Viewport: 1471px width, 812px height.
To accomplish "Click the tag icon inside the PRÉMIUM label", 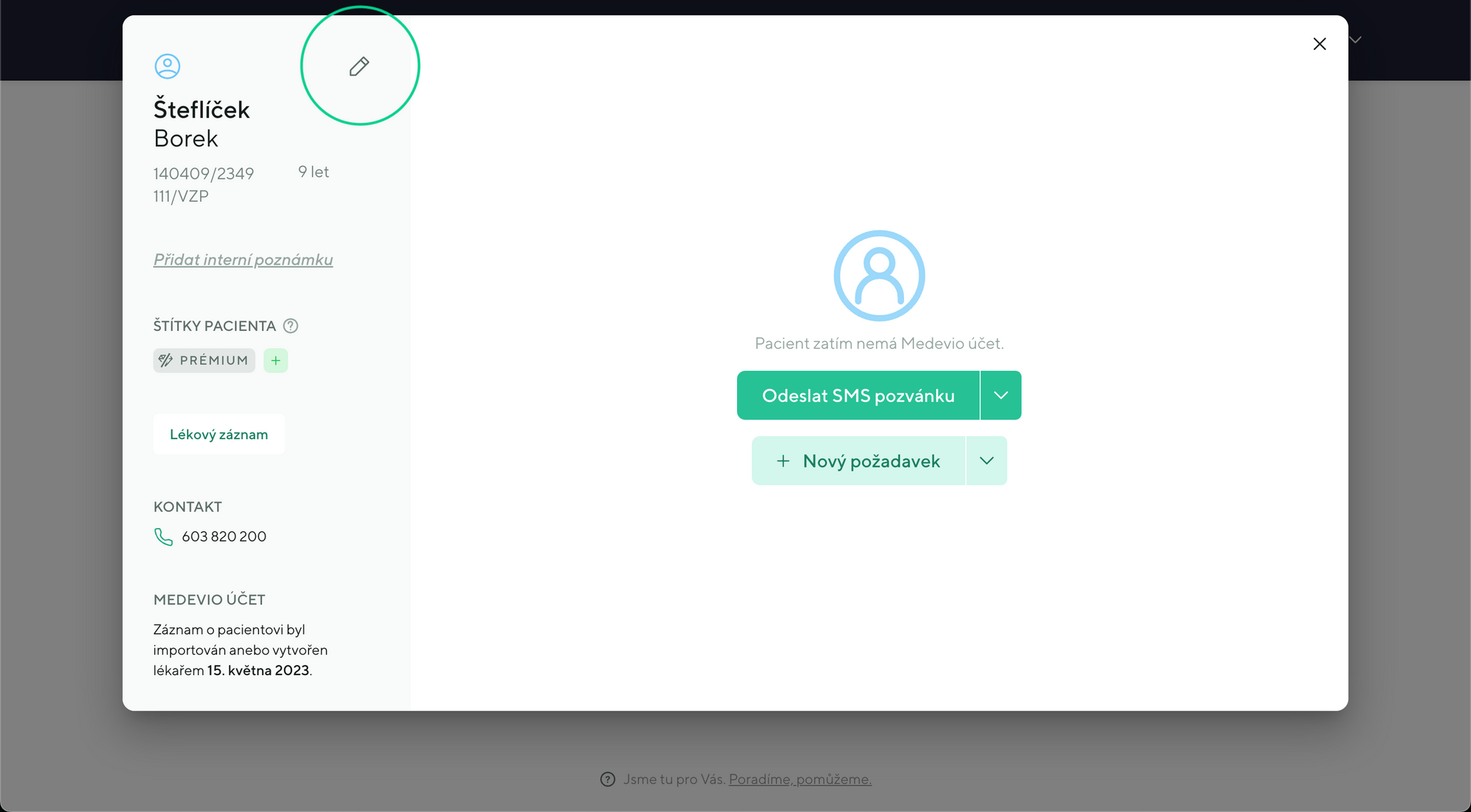I will 166,360.
